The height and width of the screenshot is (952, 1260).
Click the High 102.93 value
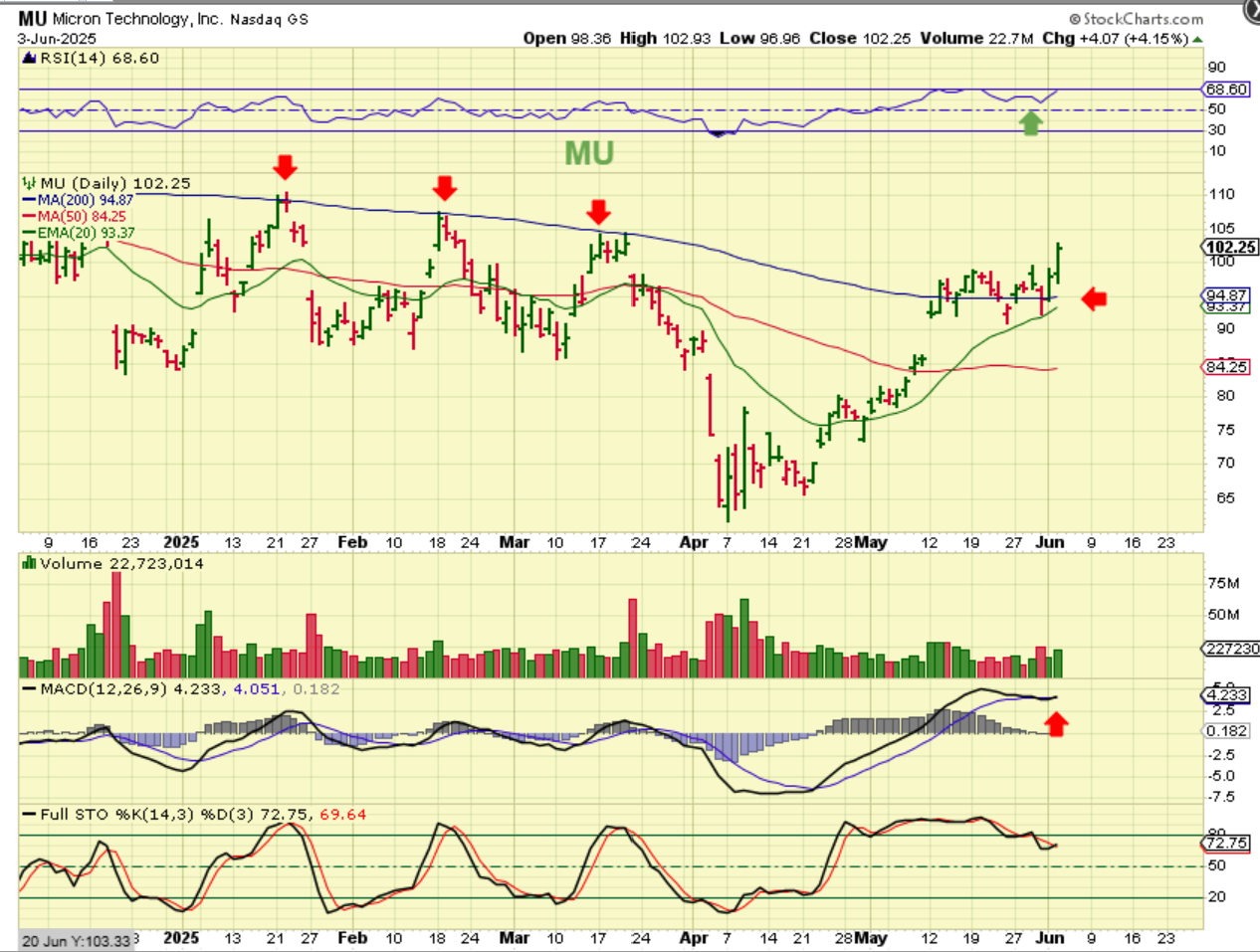point(666,39)
